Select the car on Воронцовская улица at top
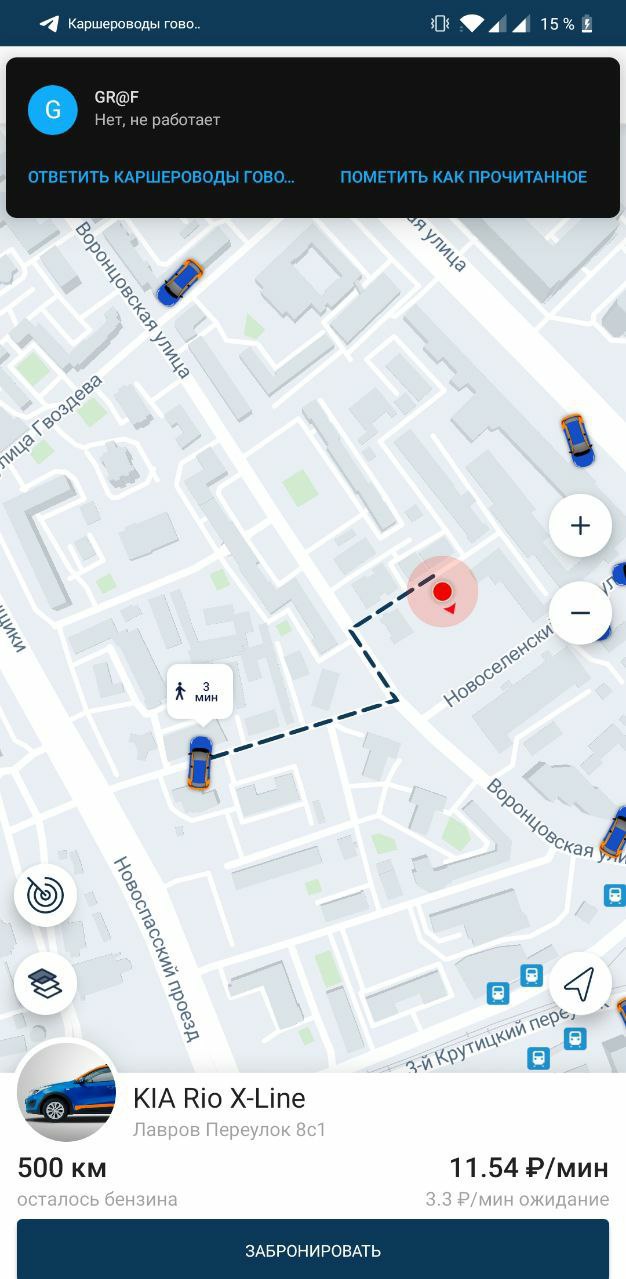Screen dimensions: 626x1279 coord(180,283)
